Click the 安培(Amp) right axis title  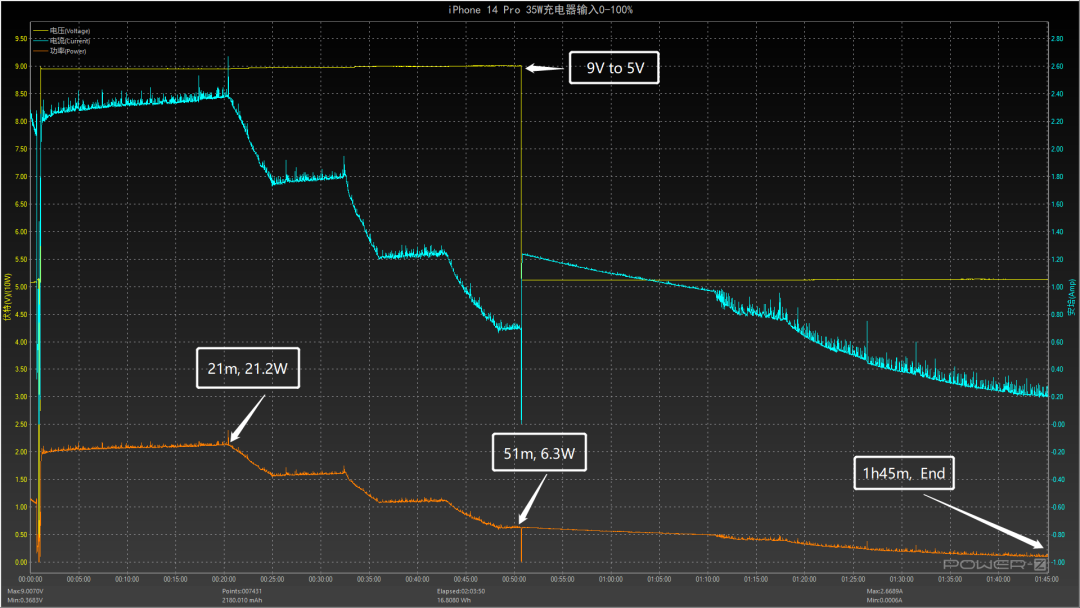tap(1072, 297)
